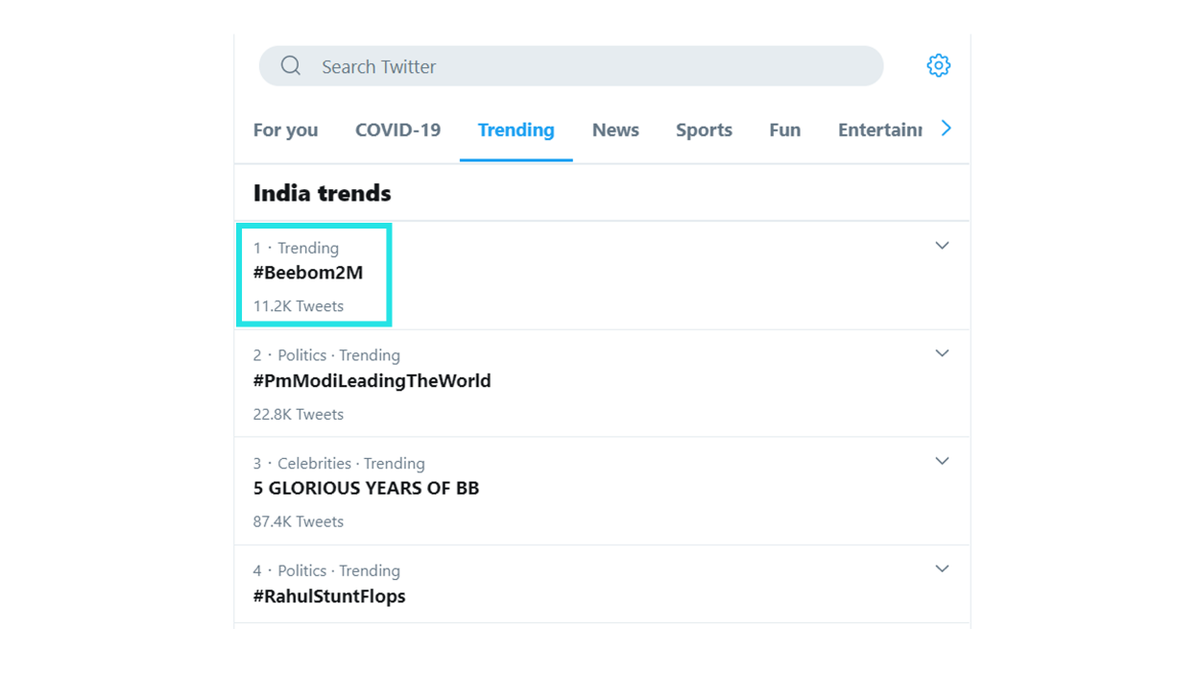Switch to the Fun tab
1200x676 pixels.
coord(785,130)
